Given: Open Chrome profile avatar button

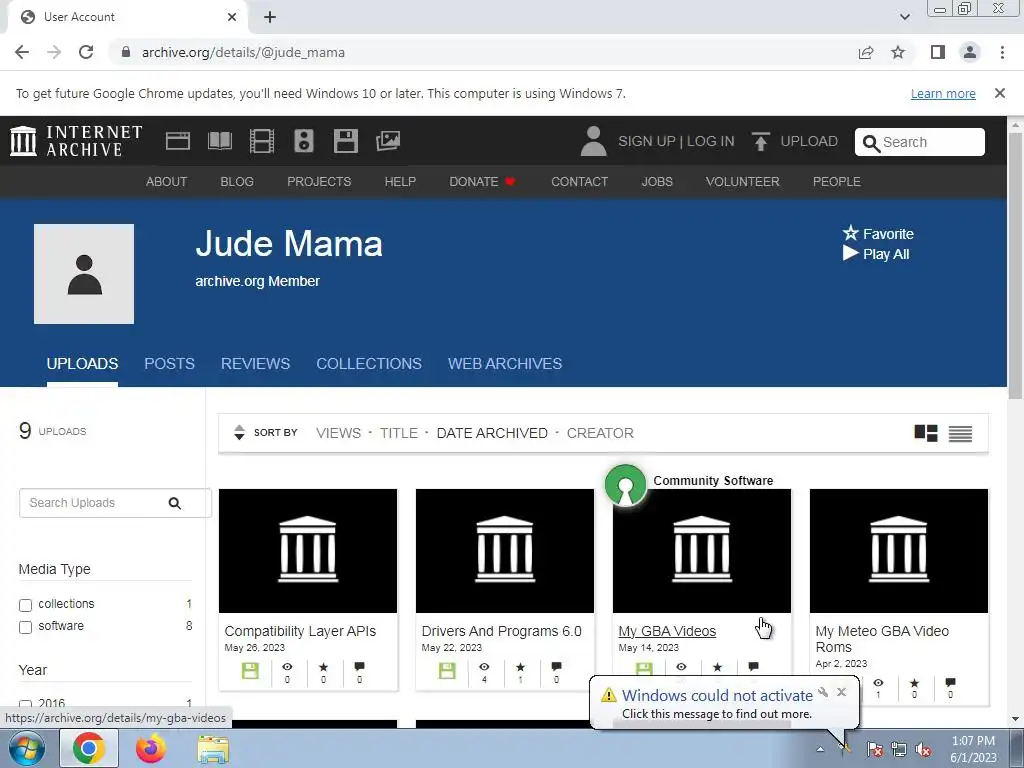Looking at the screenshot, I should tap(970, 52).
